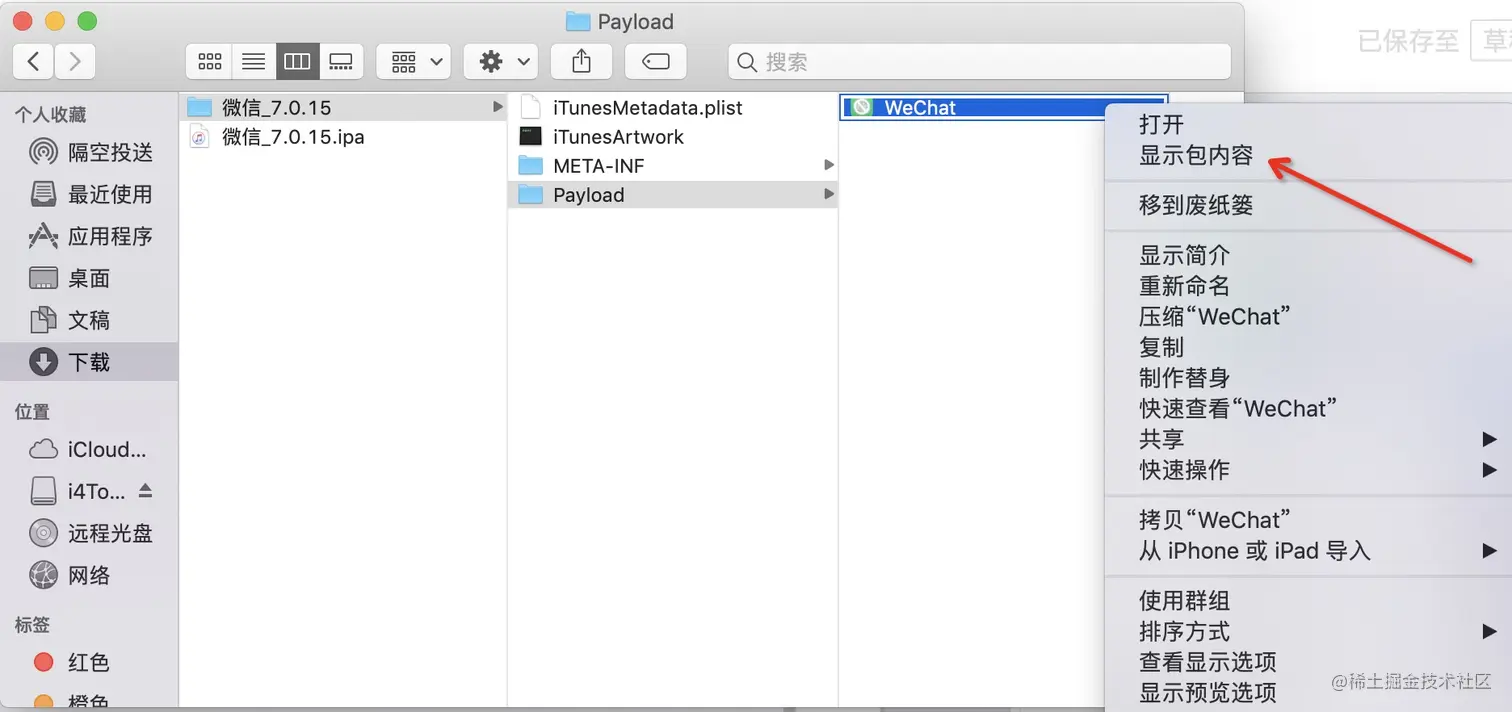Expand the Payload folder arrow
This screenshot has width=1512, height=712.
click(828, 194)
